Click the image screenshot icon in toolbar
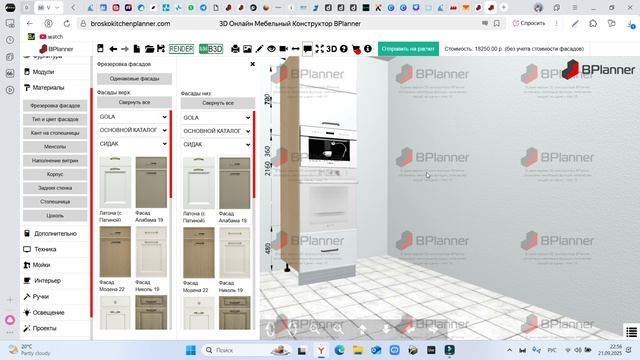This screenshot has width=640, height=360. pyautogui.click(x=247, y=49)
